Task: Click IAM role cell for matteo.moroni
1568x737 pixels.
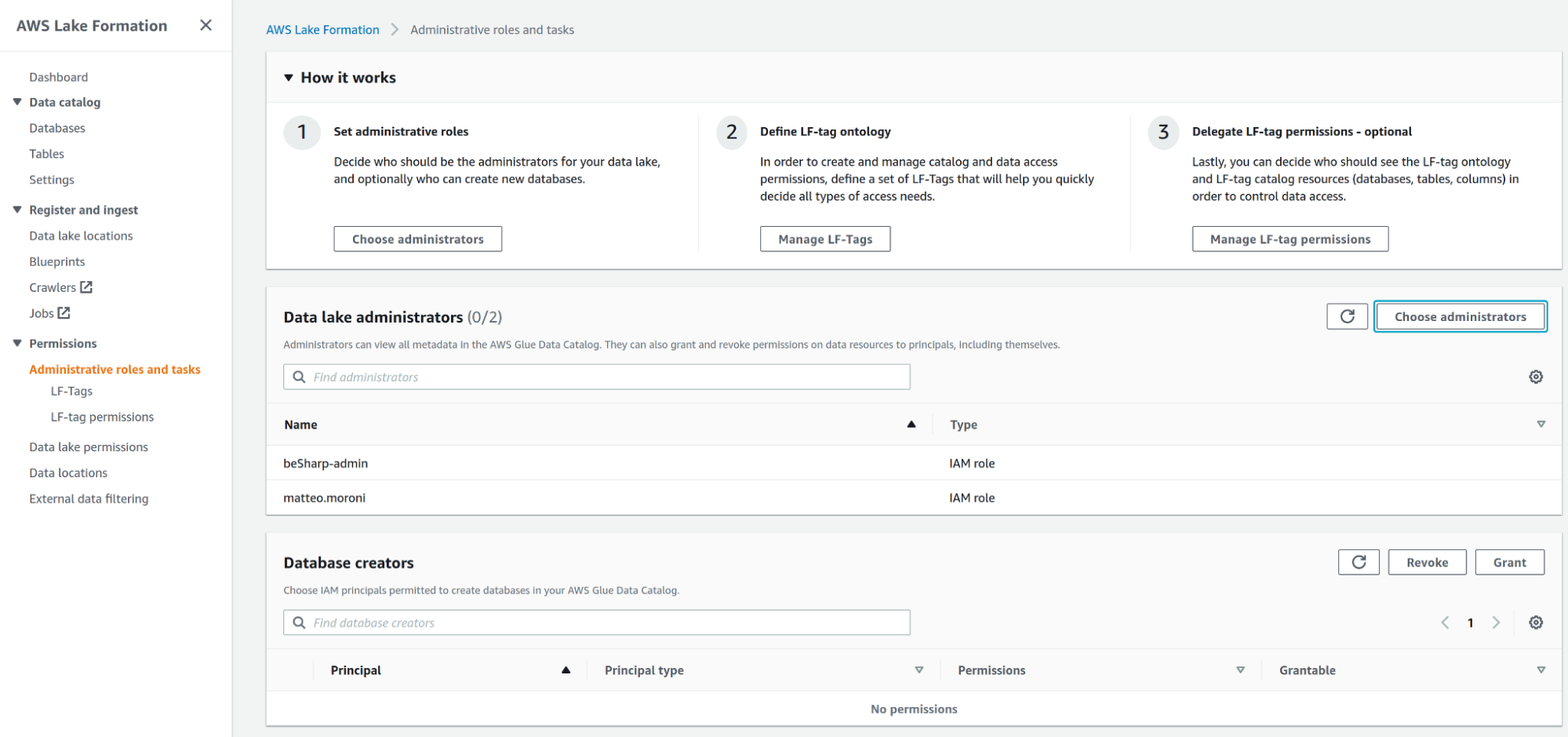Action: [x=972, y=498]
